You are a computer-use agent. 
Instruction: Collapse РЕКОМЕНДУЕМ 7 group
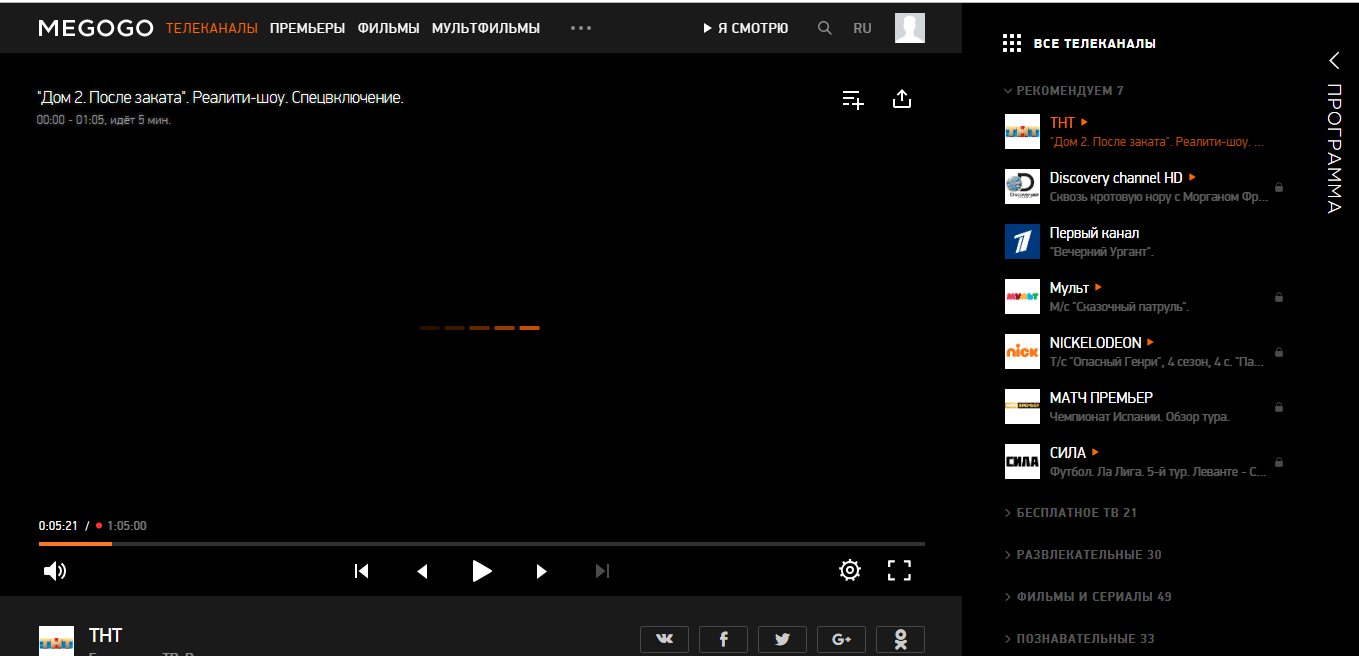(x=1064, y=91)
